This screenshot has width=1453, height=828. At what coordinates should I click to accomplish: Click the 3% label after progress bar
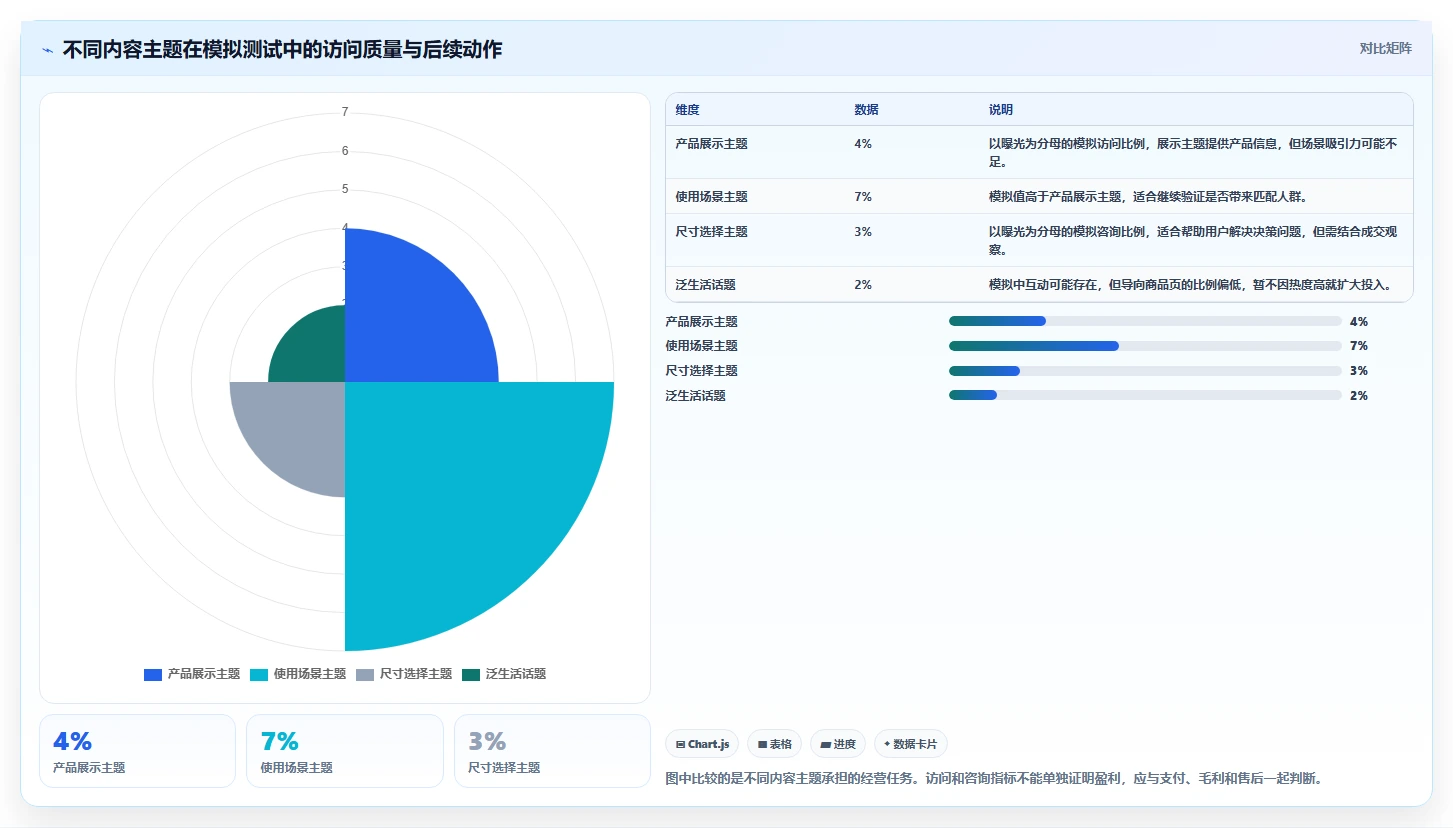tap(1358, 371)
